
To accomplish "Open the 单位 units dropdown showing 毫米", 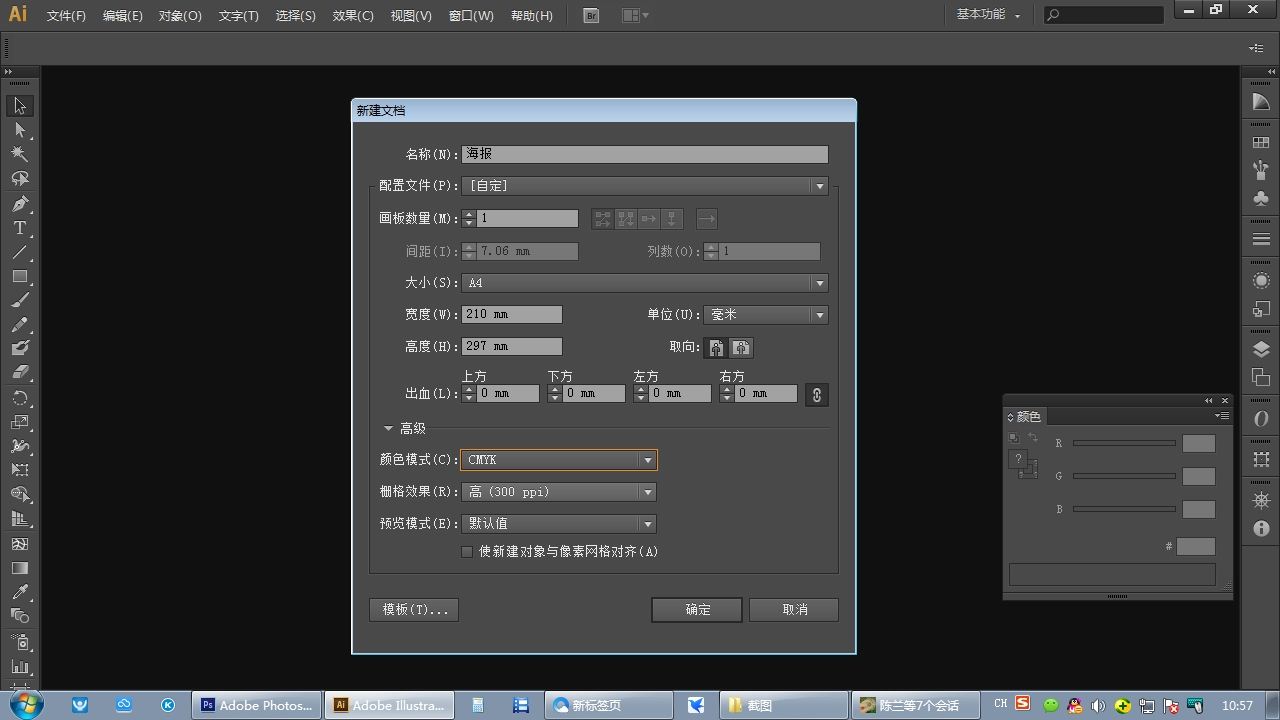I will [x=766, y=314].
